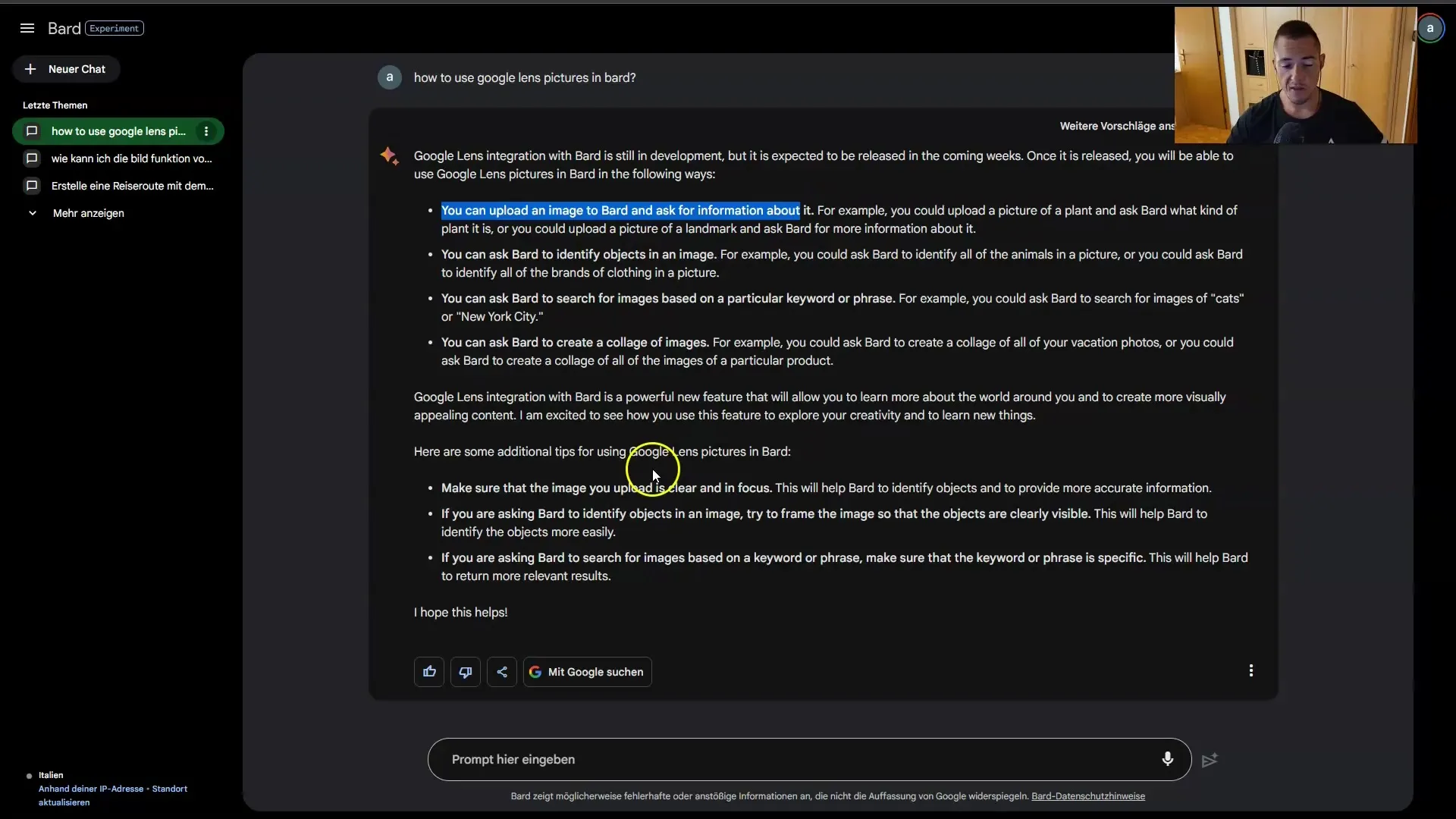Click the send prompt arrow icon

click(x=1210, y=760)
